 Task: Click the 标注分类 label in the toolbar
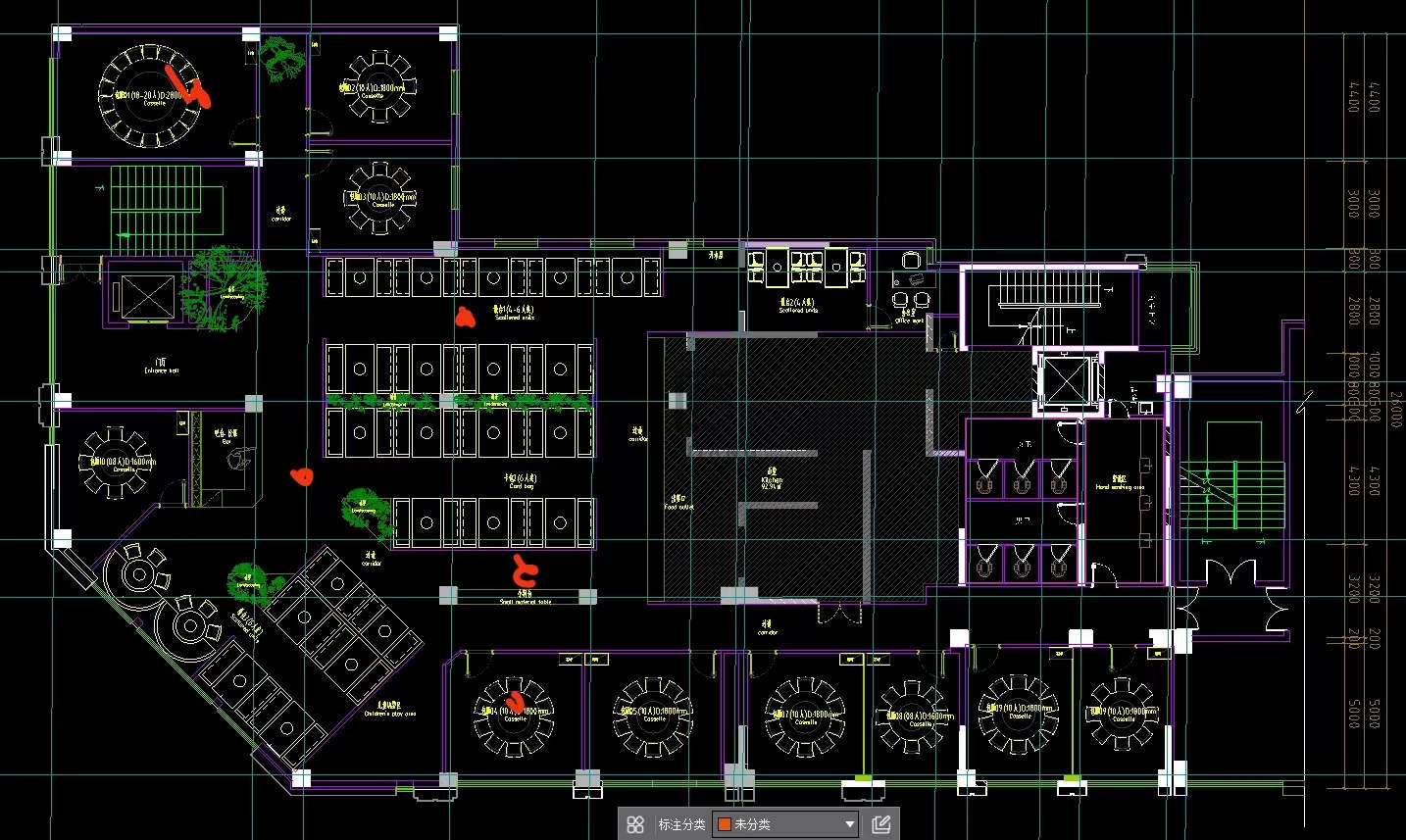pyautogui.click(x=681, y=824)
